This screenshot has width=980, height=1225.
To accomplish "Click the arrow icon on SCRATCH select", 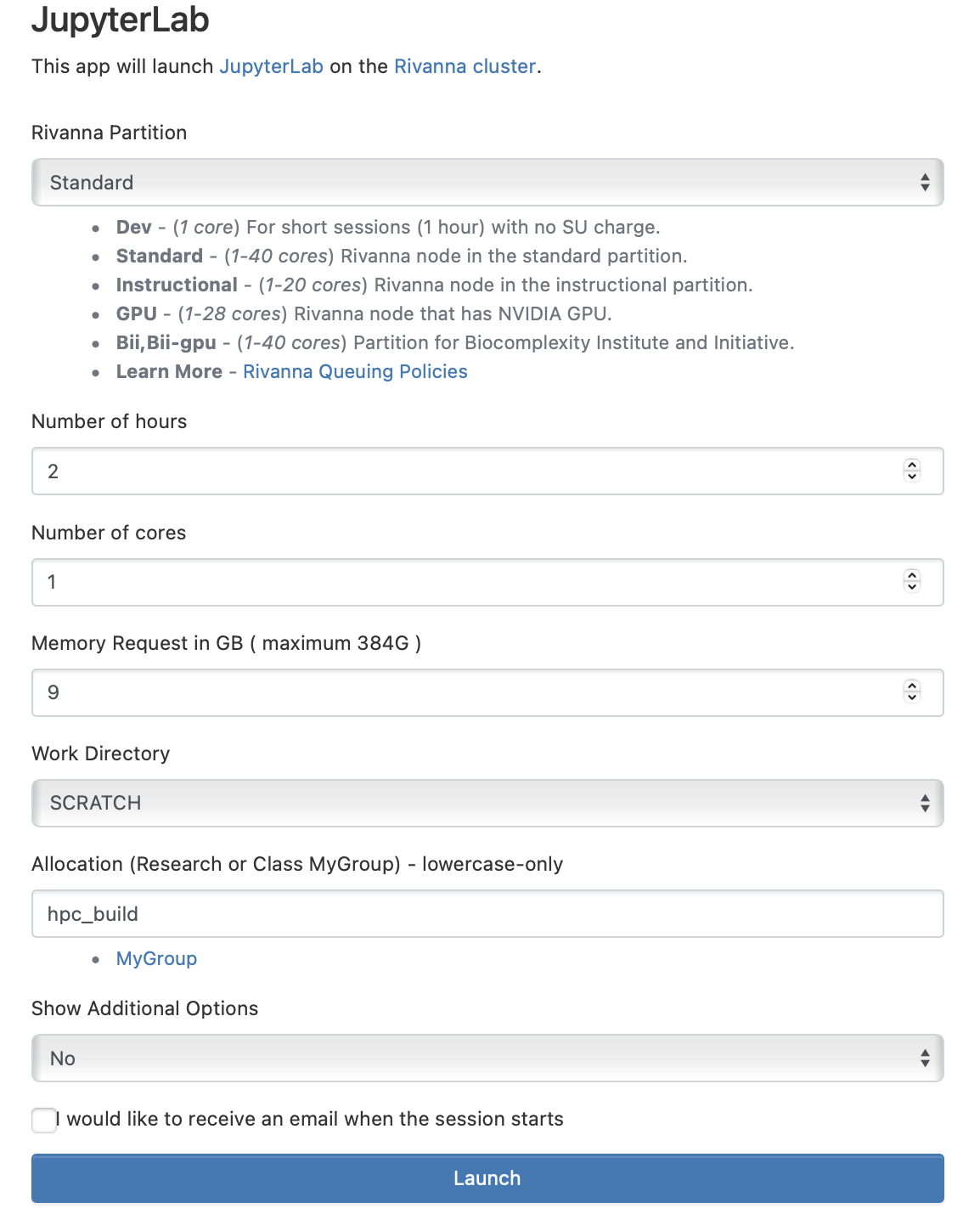I will click(x=925, y=803).
